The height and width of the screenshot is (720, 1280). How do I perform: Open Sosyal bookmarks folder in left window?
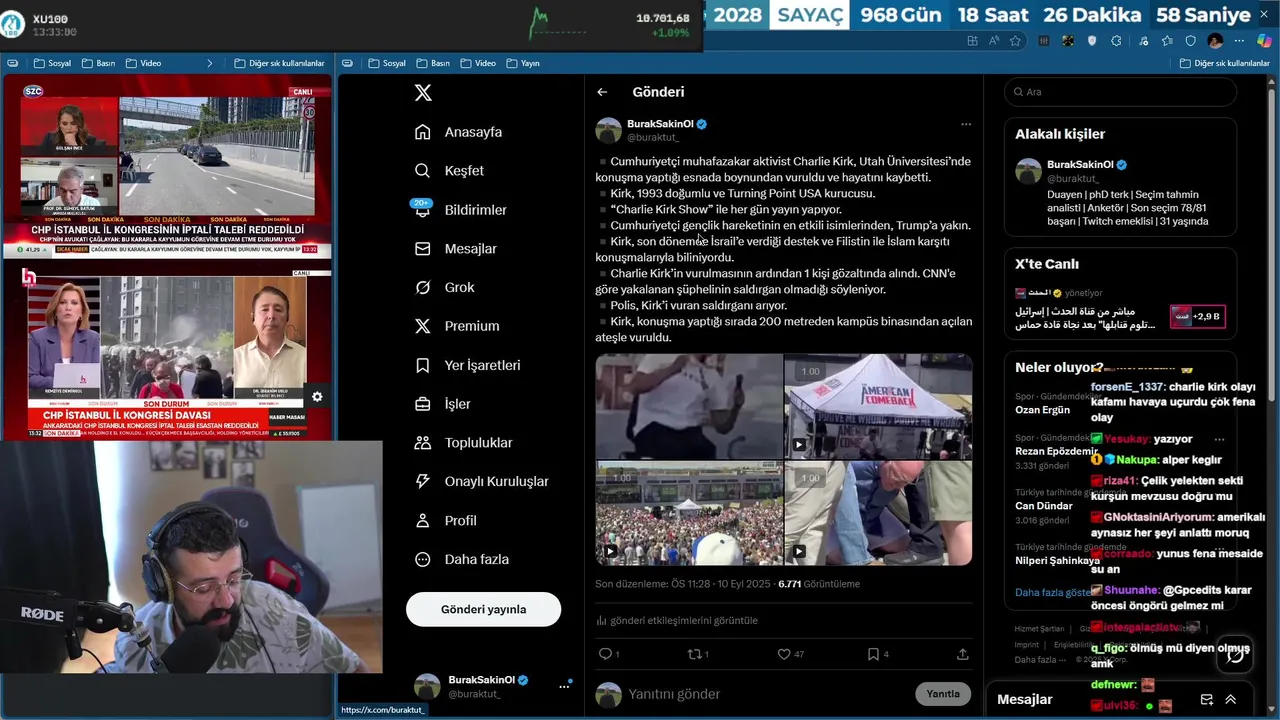click(51, 63)
